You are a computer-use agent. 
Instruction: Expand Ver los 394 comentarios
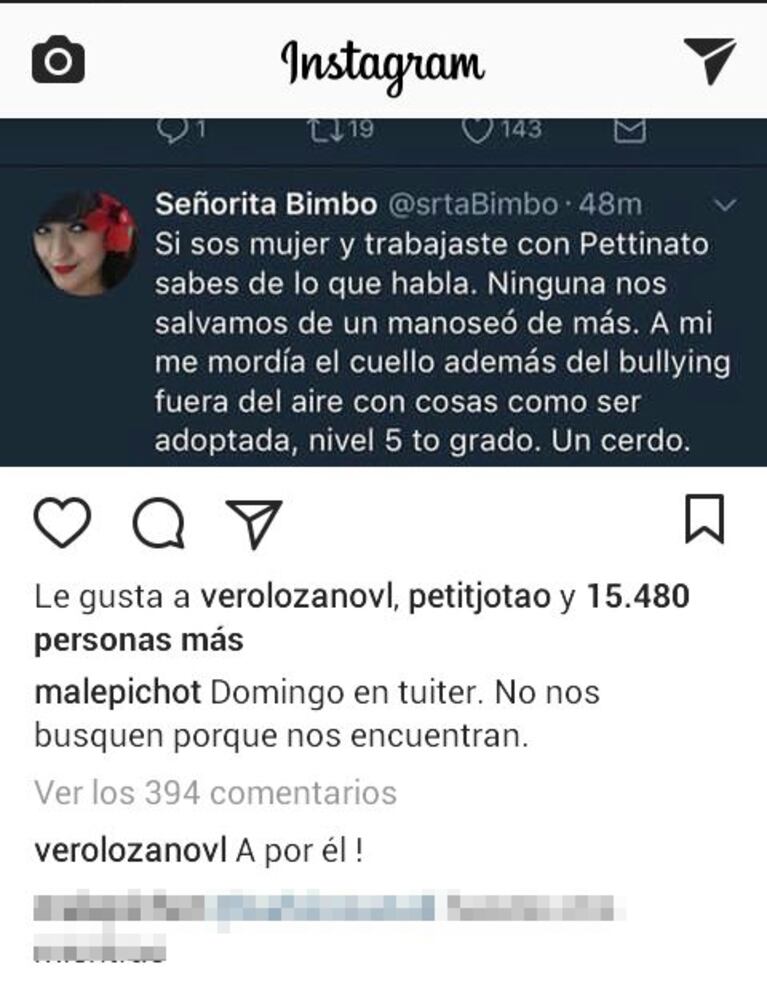216,792
